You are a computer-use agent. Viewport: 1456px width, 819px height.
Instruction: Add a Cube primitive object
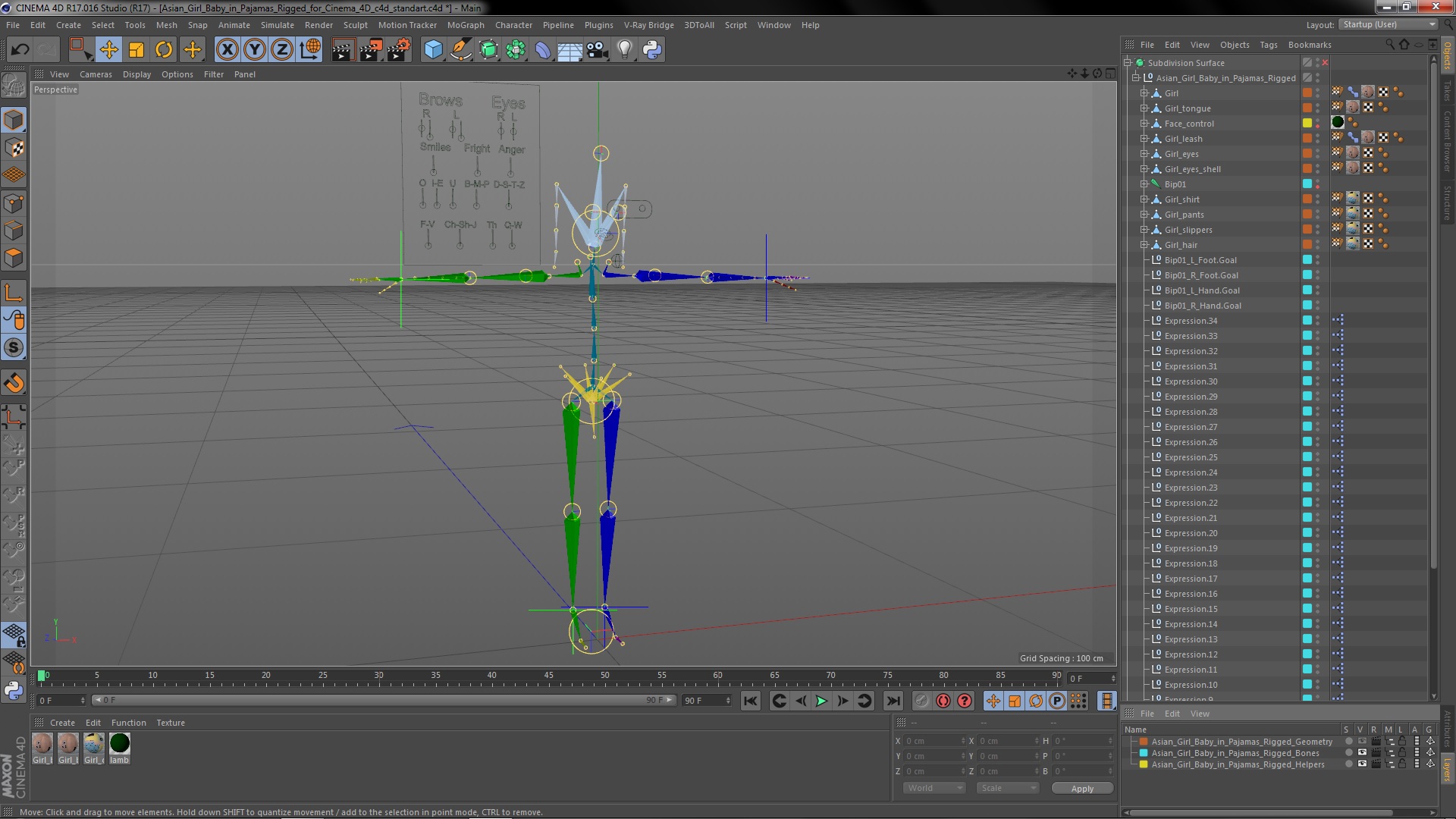pos(433,50)
